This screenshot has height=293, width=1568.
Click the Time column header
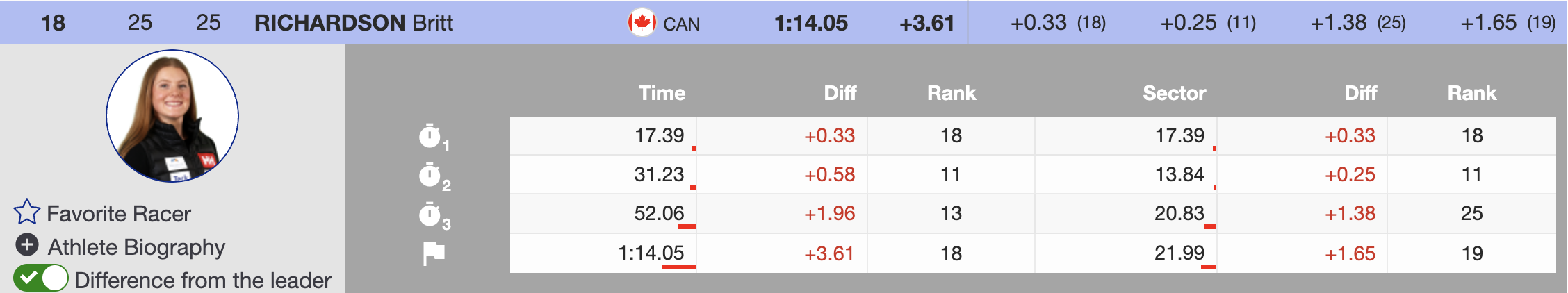pos(662,93)
